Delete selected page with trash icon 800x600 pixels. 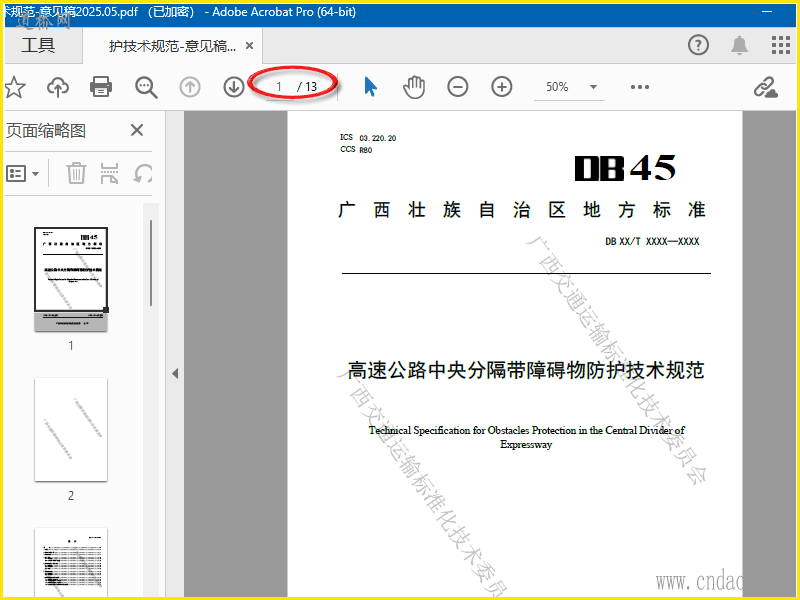(76, 173)
